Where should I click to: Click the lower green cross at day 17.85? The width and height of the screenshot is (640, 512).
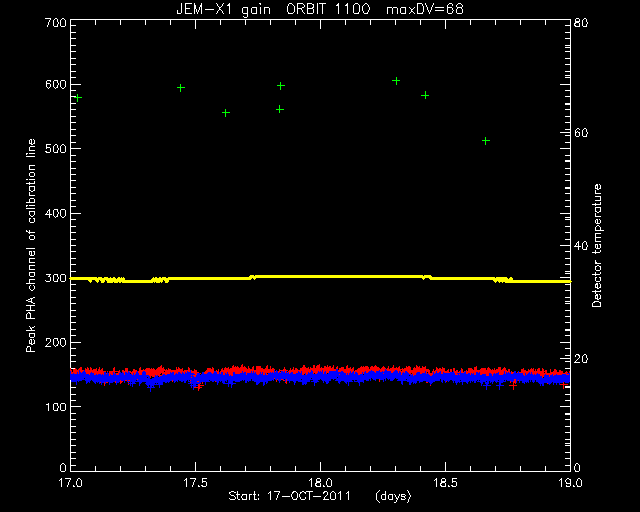(280, 109)
